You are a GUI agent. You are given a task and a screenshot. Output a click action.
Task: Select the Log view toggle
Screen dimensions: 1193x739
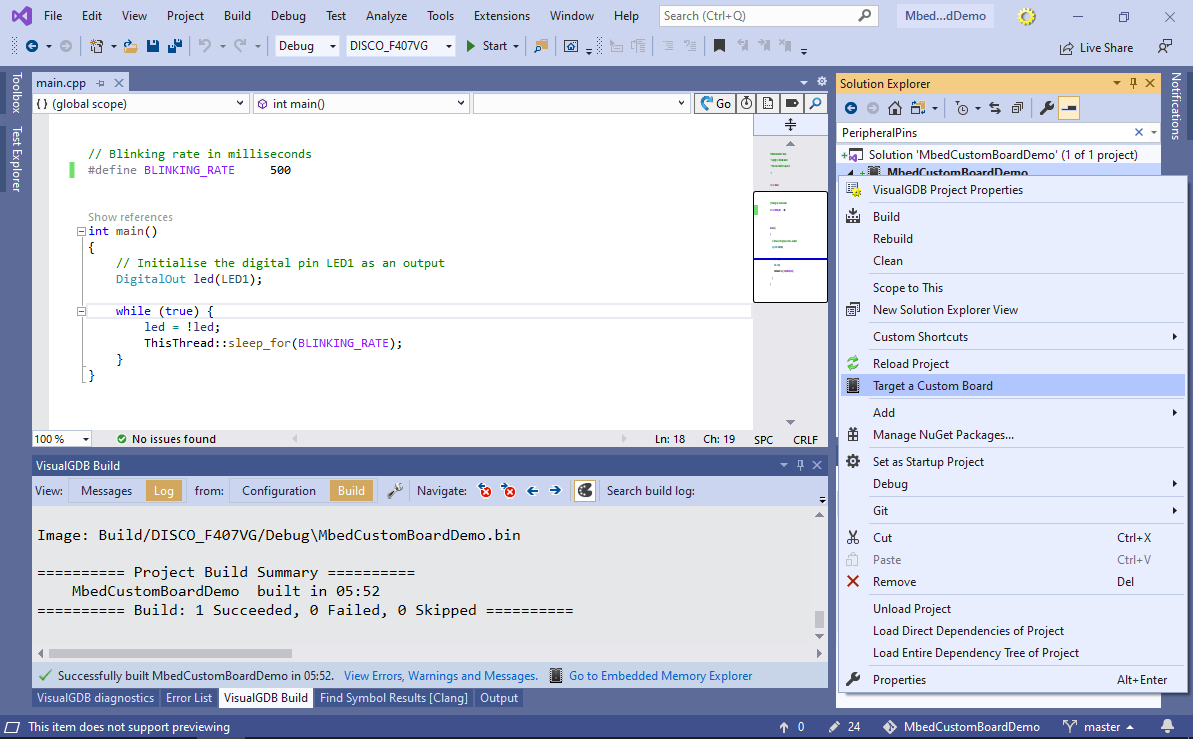[164, 491]
